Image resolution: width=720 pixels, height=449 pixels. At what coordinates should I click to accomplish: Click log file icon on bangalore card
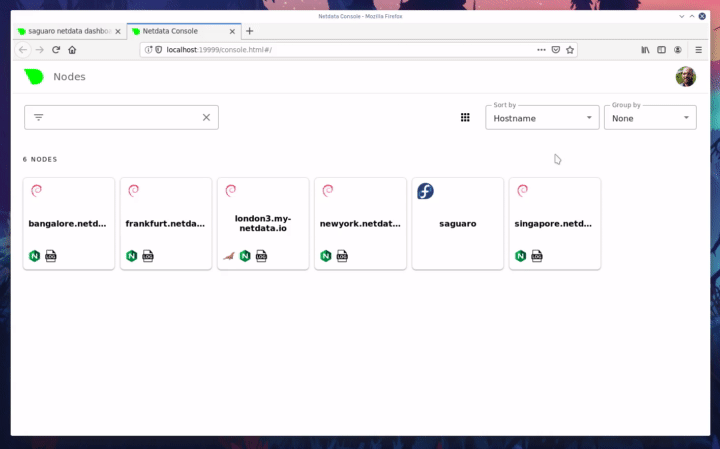(51, 256)
